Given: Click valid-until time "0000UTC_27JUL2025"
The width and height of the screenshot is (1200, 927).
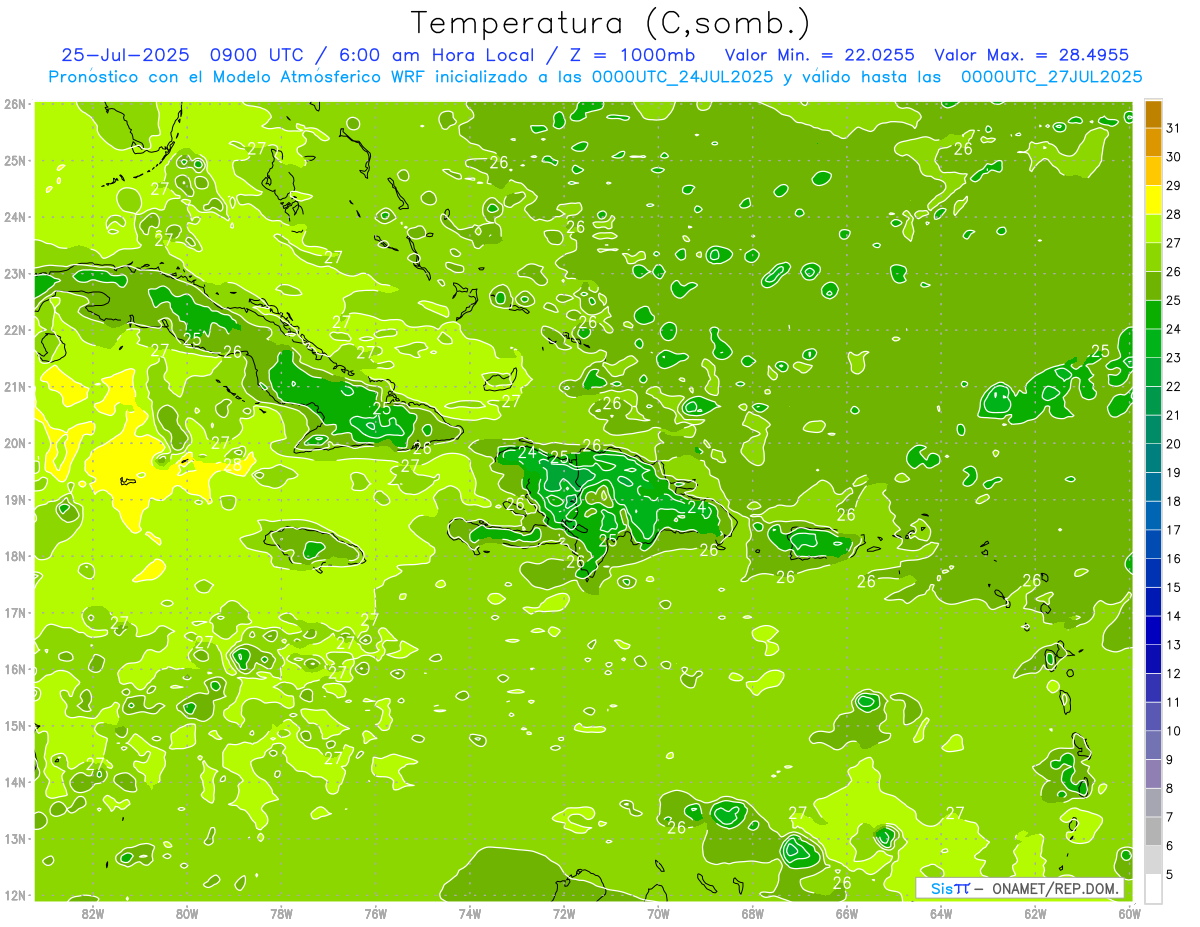Looking at the screenshot, I should click(1051, 76).
